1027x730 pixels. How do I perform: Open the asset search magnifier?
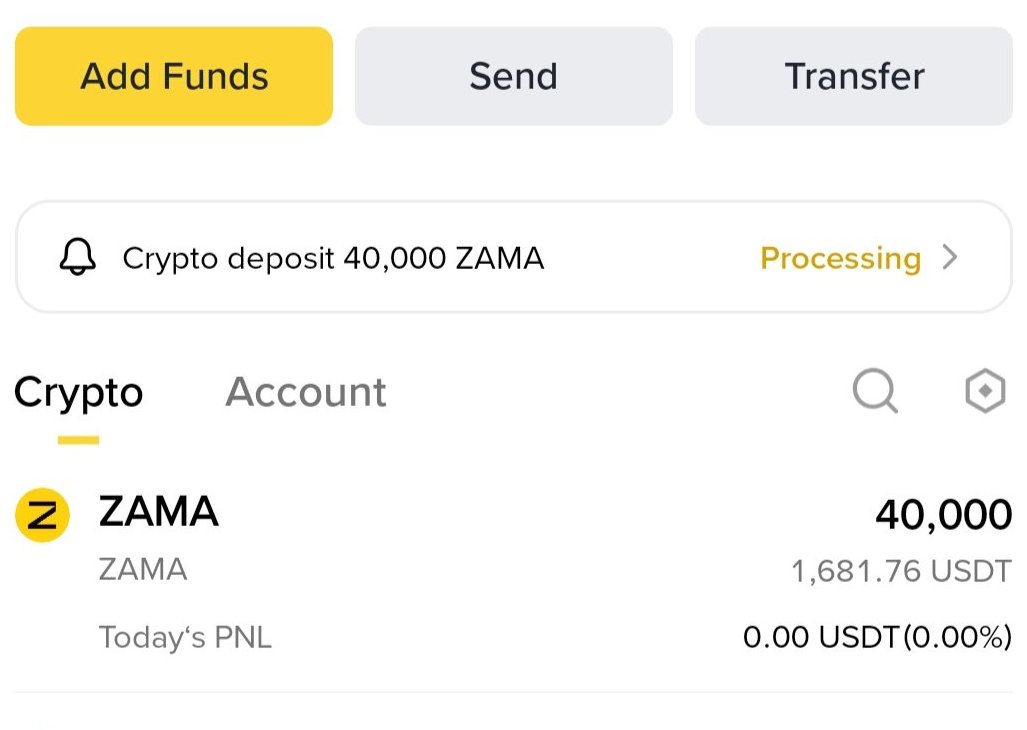pyautogui.click(x=875, y=391)
